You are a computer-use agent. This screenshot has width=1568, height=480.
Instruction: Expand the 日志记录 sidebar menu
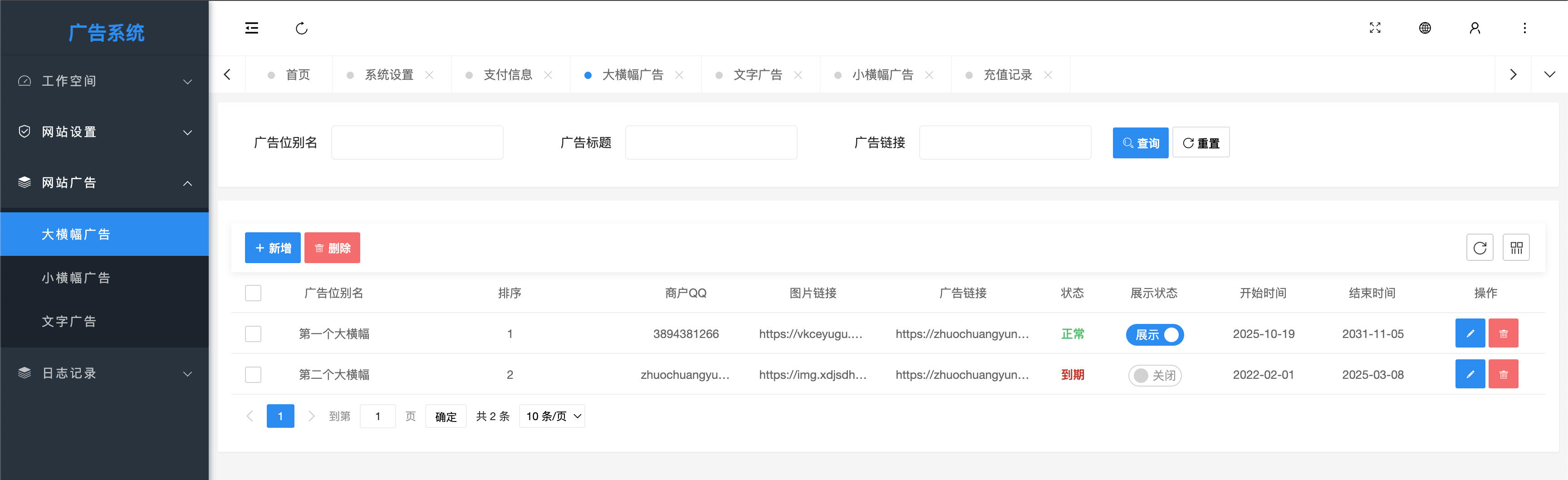tap(105, 373)
